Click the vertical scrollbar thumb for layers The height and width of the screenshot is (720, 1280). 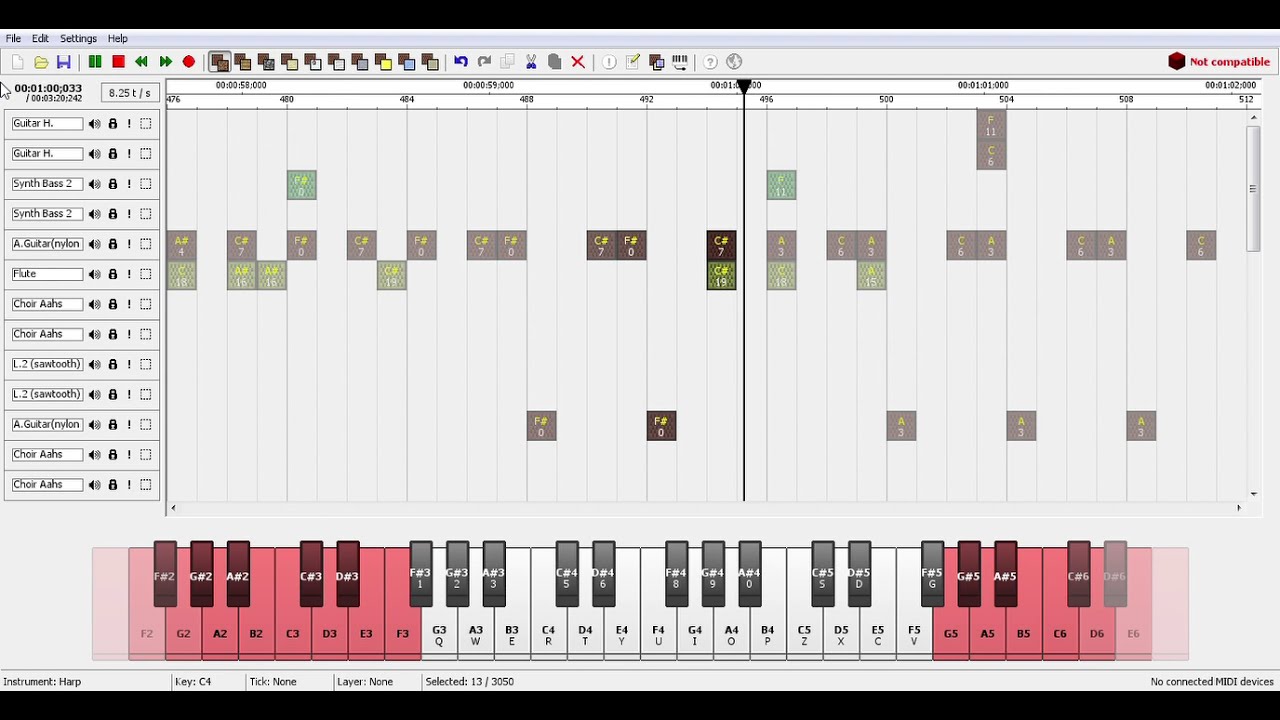coord(1252,189)
